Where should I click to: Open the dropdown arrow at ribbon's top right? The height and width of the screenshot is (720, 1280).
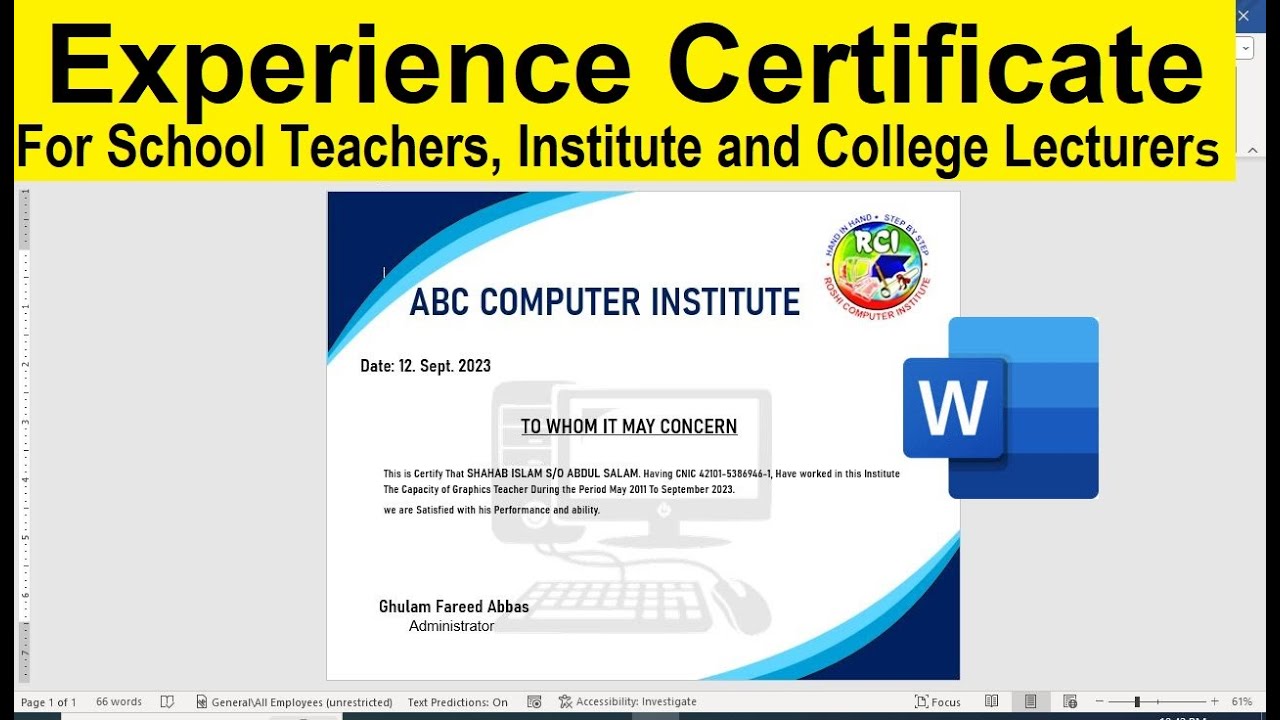pyautogui.click(x=1246, y=47)
